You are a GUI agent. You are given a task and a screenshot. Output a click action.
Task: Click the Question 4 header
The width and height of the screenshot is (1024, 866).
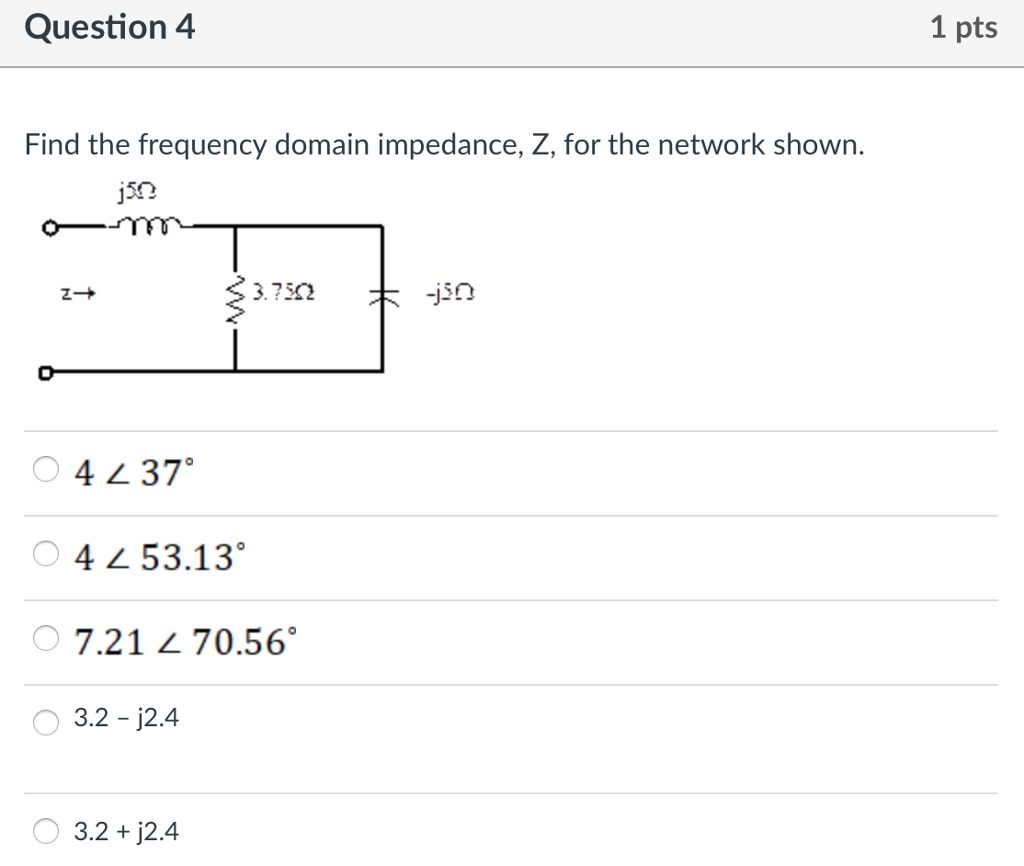pyautogui.click(x=112, y=27)
